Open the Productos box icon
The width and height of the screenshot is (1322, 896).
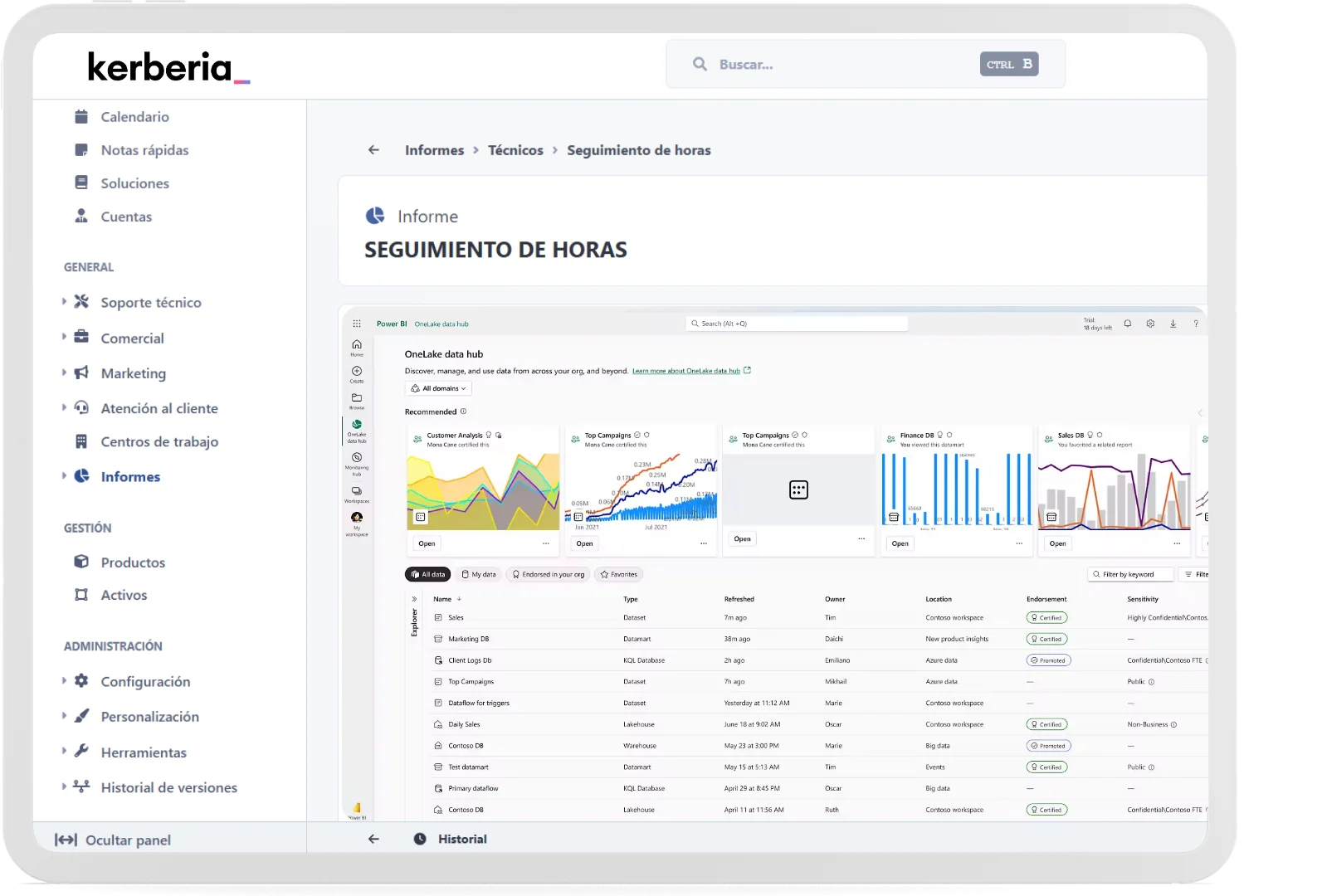[x=81, y=562]
